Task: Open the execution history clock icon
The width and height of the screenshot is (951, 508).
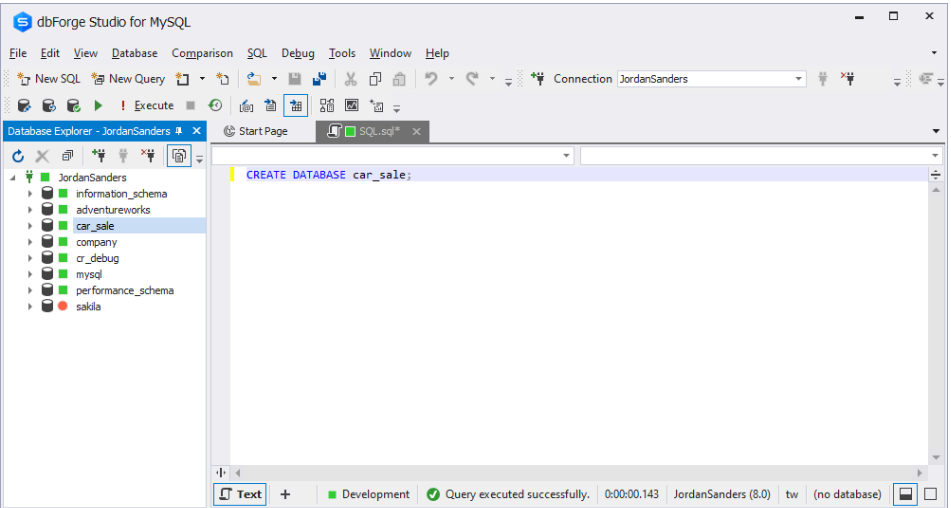Action: coord(215,106)
